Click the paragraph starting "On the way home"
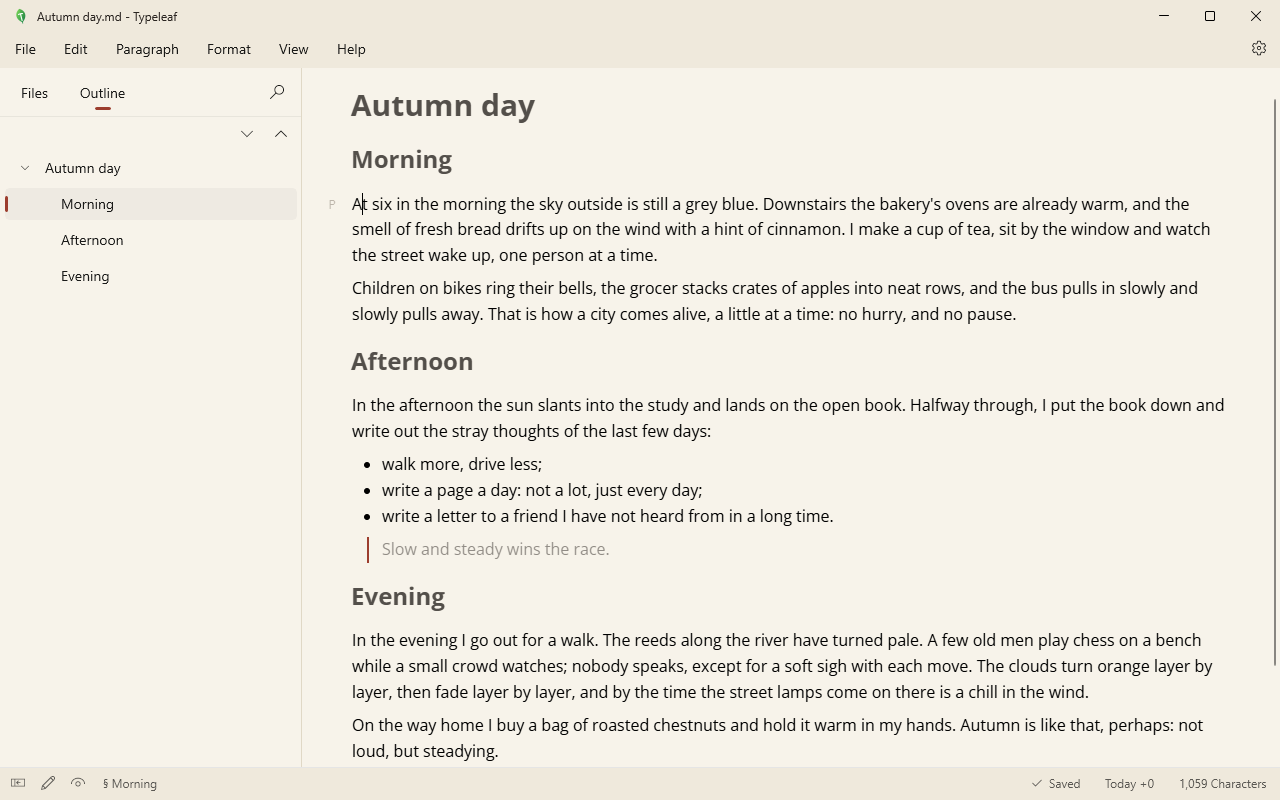Screen dimensions: 1280x800 coord(777,738)
